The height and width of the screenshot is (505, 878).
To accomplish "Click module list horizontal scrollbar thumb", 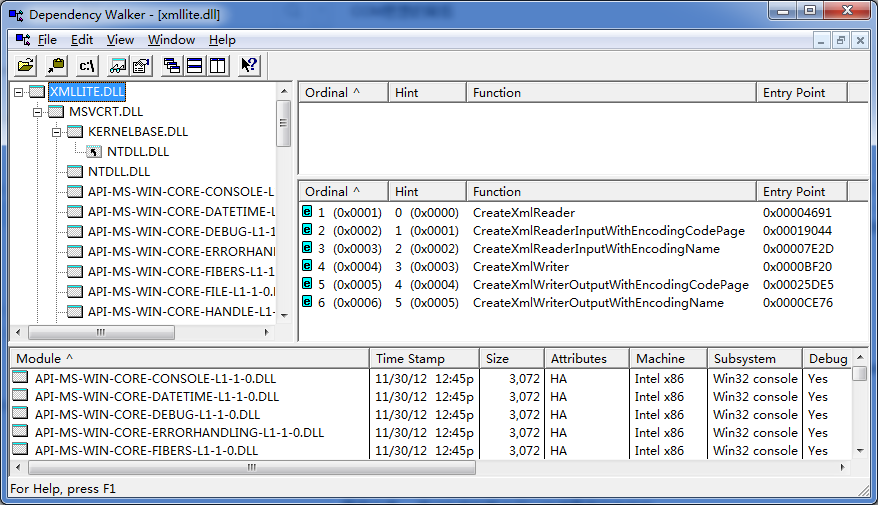I will point(252,467).
